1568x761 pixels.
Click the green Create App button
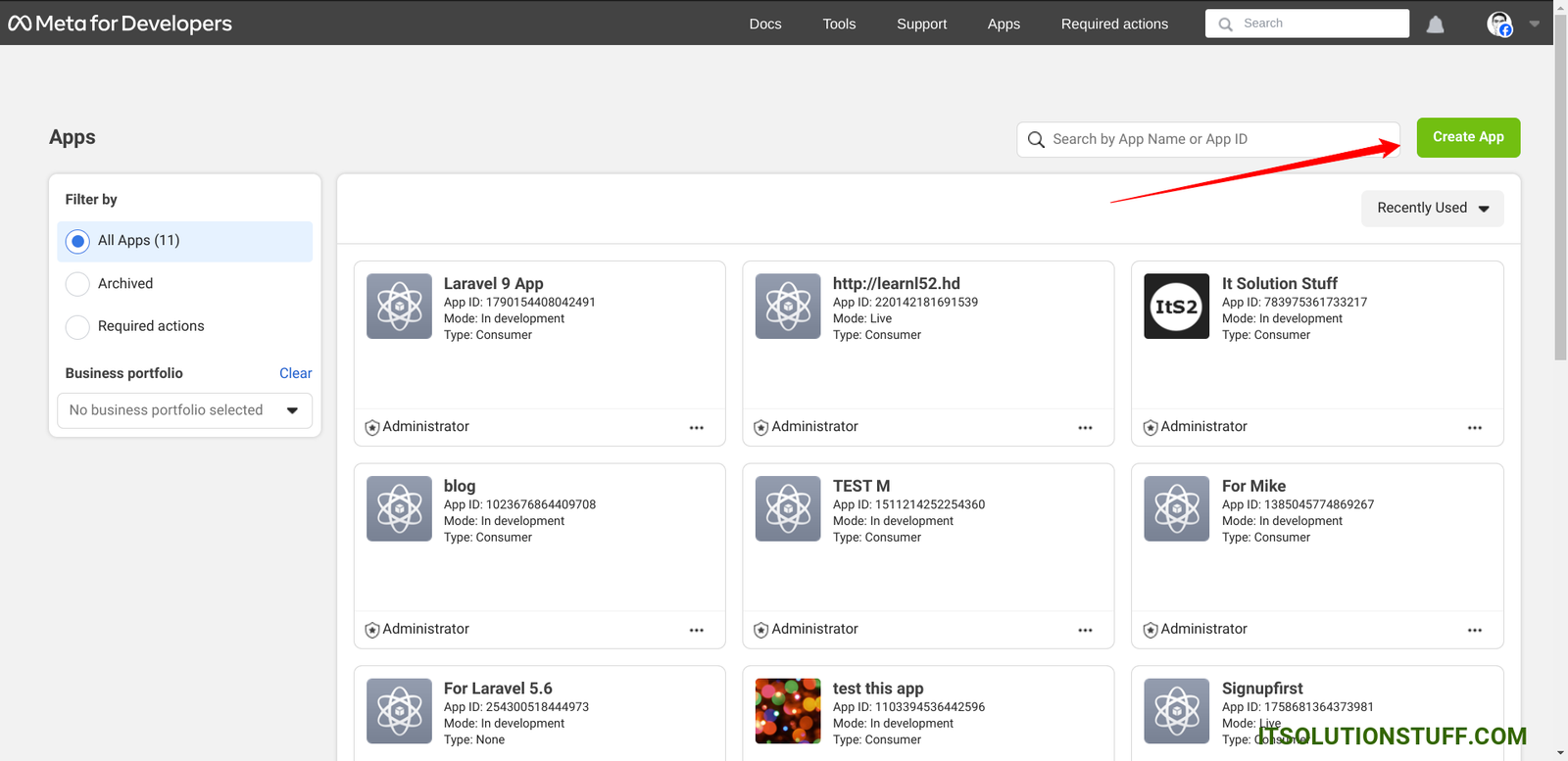point(1467,137)
